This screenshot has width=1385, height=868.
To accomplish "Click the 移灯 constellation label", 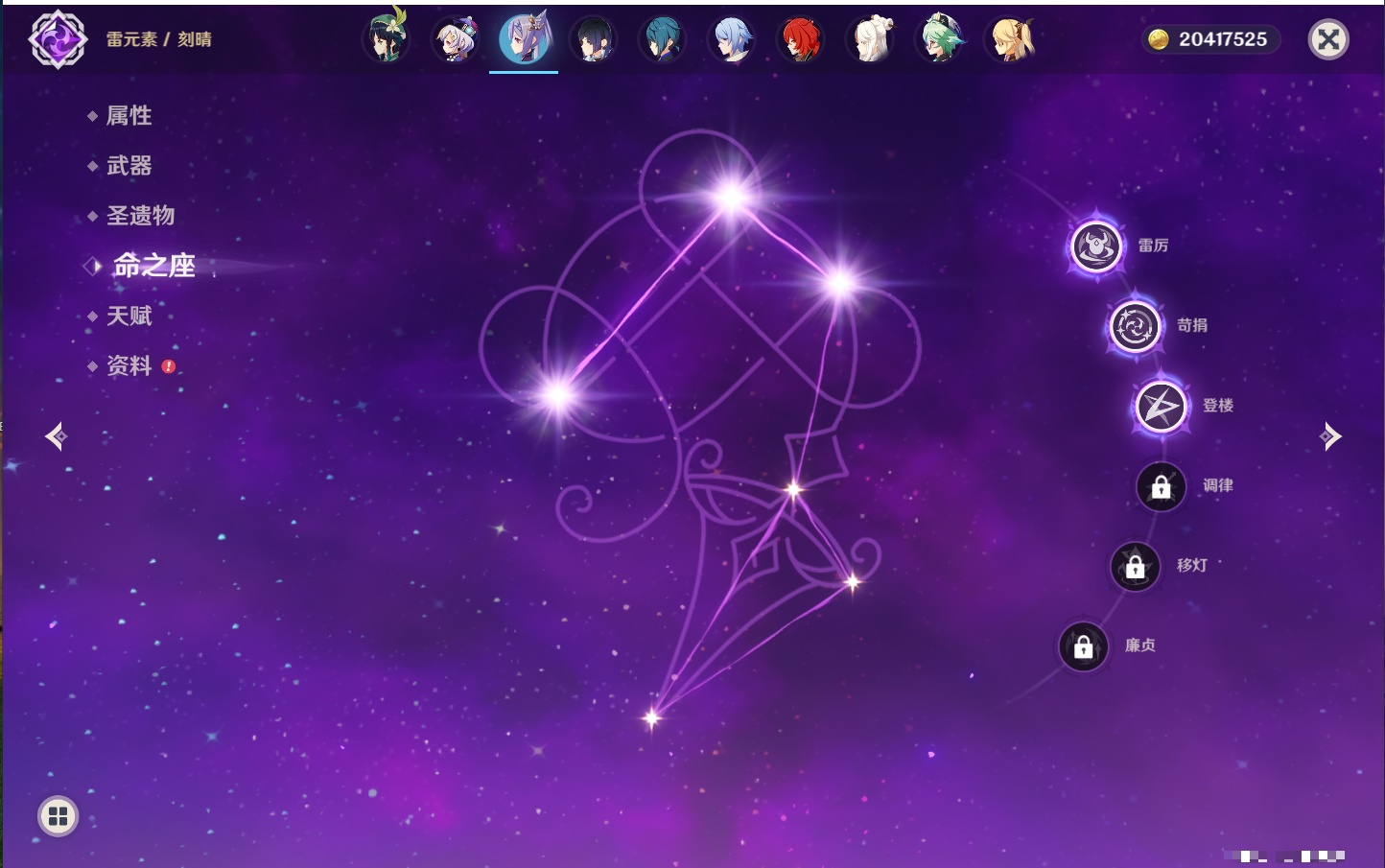I will click(1192, 565).
